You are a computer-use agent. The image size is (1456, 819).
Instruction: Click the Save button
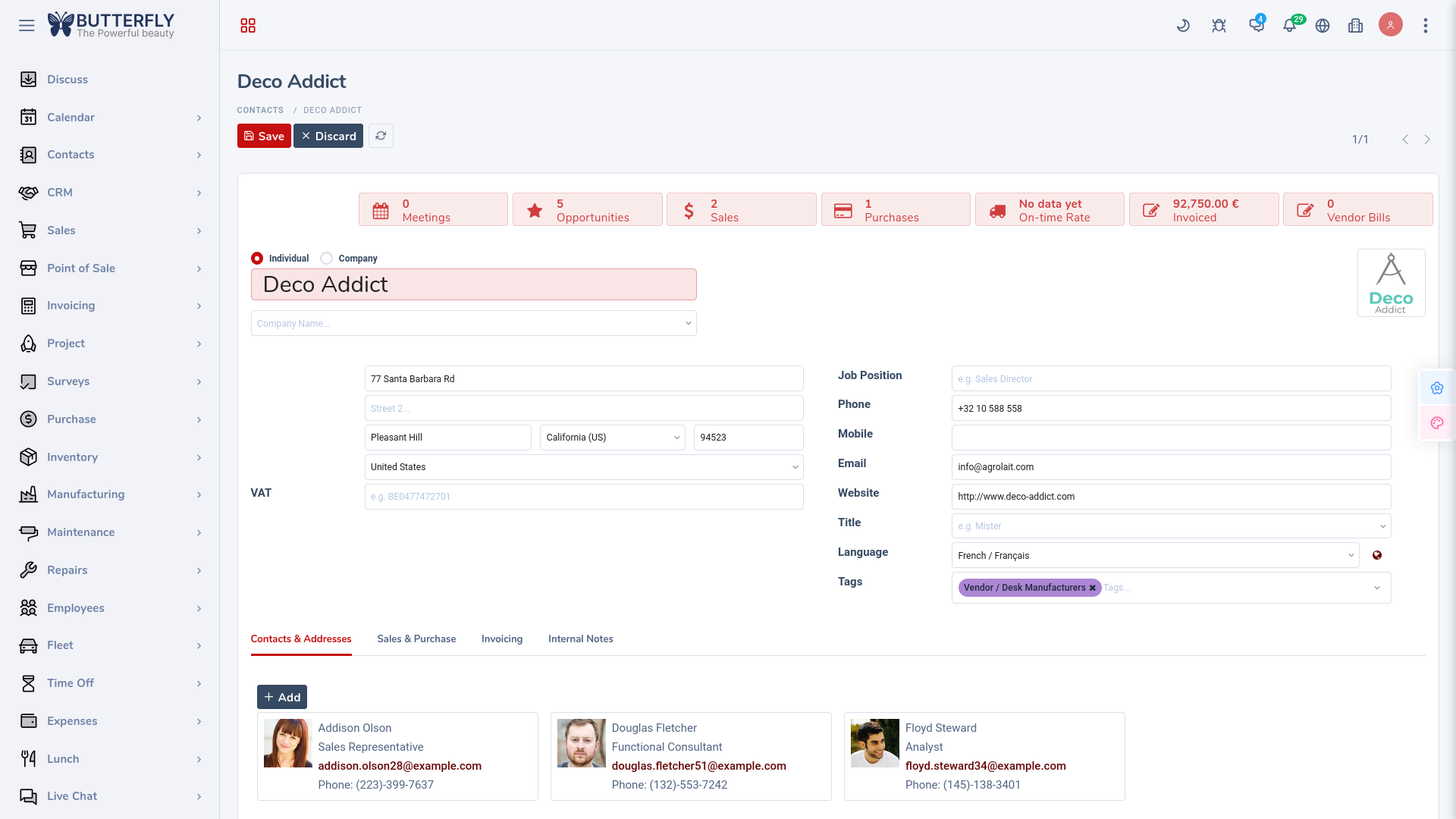click(x=264, y=136)
